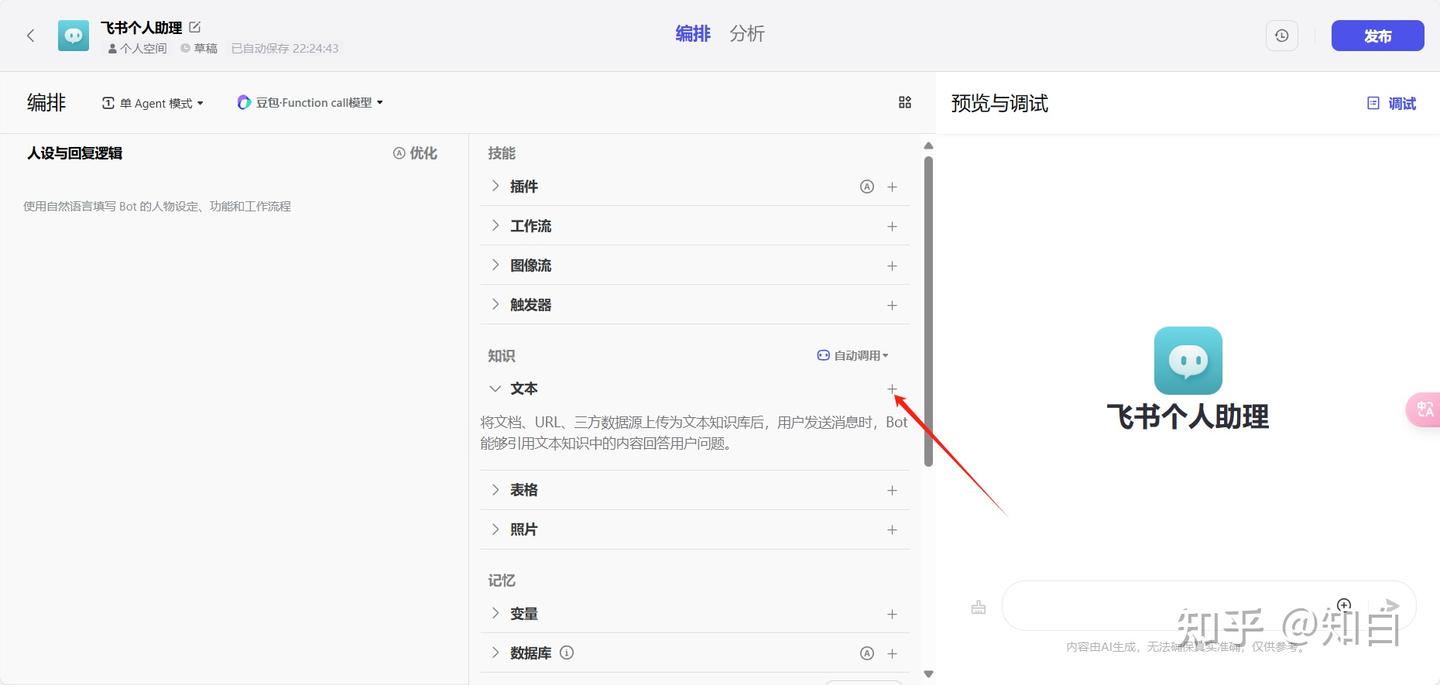This screenshot has height=685, width=1440.
Task: Auto-add plugins with the 插件 A icon
Action: (867, 187)
